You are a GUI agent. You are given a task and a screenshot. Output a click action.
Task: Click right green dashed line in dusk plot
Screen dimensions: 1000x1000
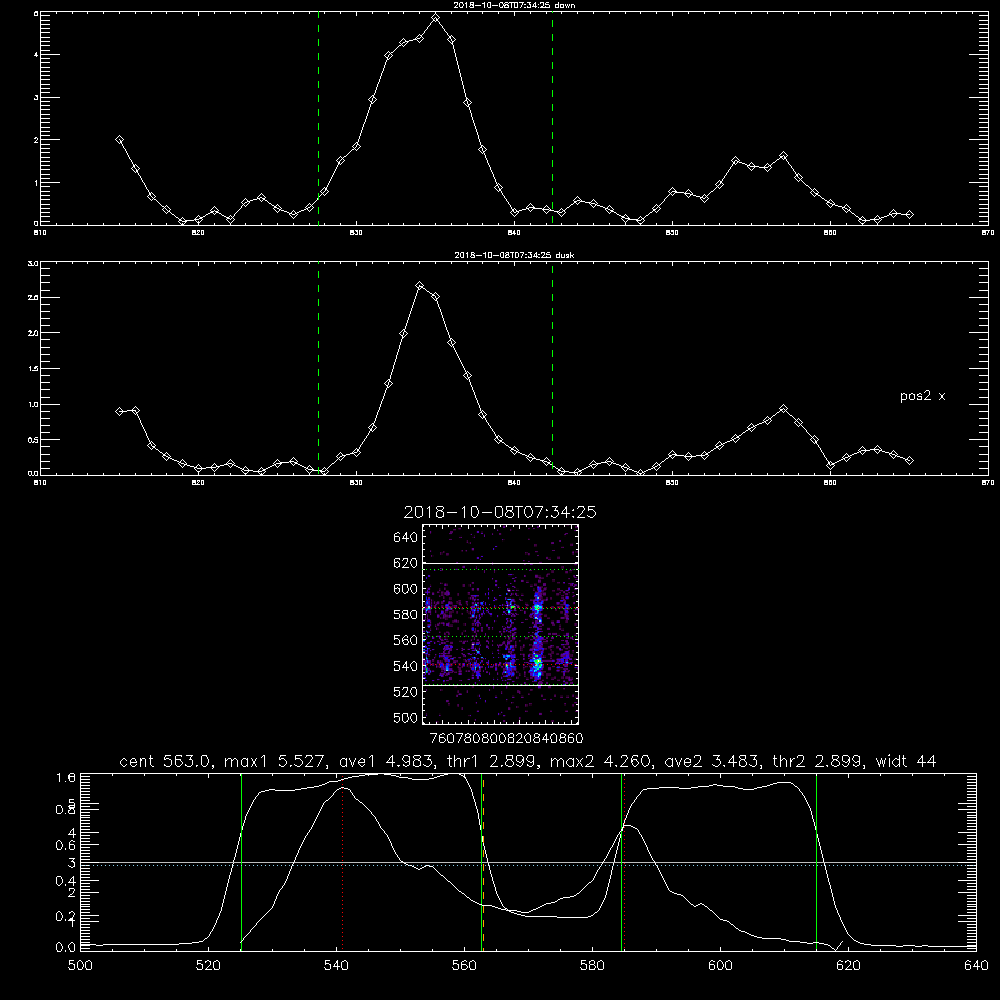[x=552, y=368]
